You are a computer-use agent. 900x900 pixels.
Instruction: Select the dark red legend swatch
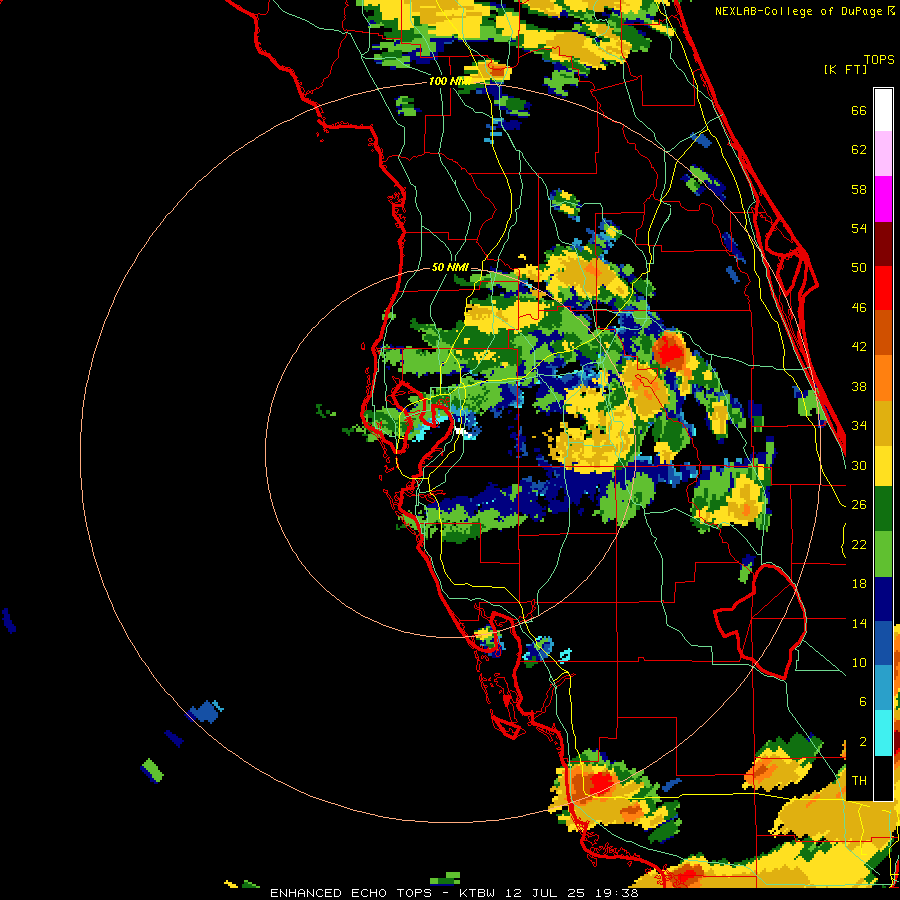click(883, 244)
